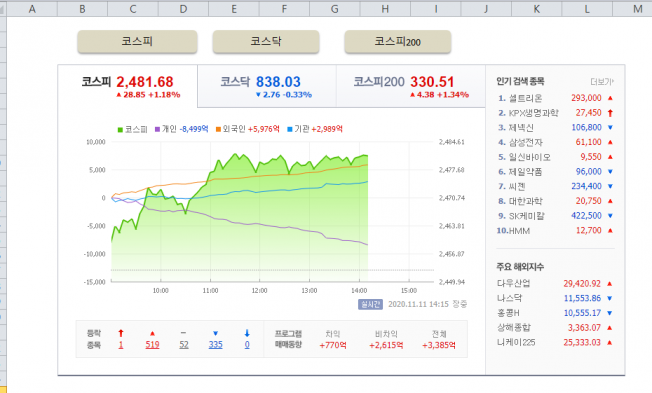The width and height of the screenshot is (652, 393).
Task: Click the 인기 검색 종목 heading
Action: pyautogui.click(x=520, y=82)
